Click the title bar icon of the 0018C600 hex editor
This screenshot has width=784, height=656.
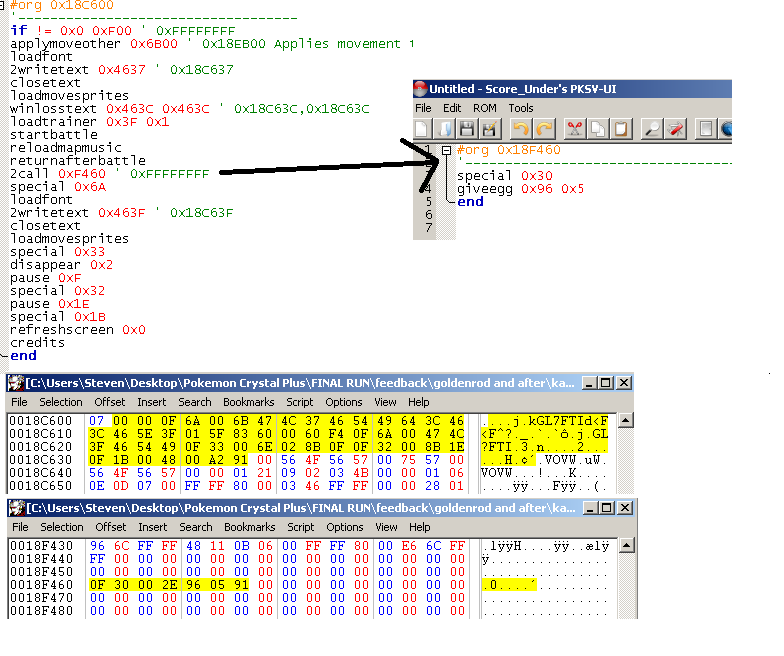pyautogui.click(x=16, y=383)
